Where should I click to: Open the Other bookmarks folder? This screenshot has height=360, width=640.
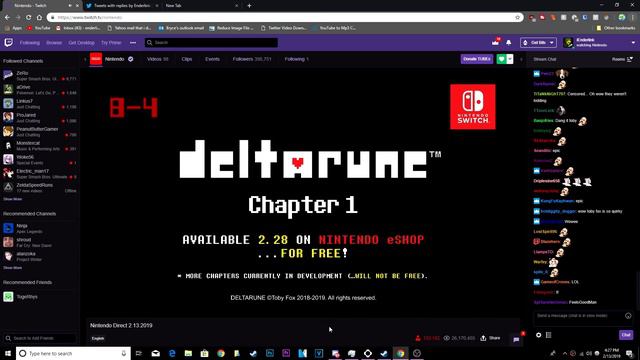click(616, 28)
